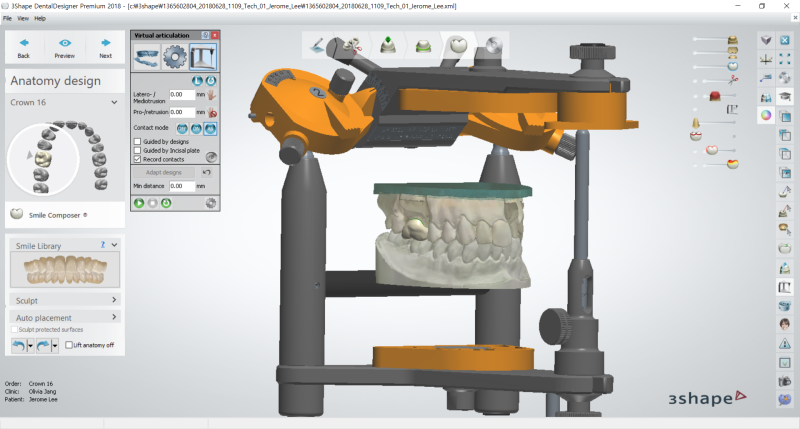The height and width of the screenshot is (429, 800).
Task: Open the warning triangle icon
Action: coord(785,343)
